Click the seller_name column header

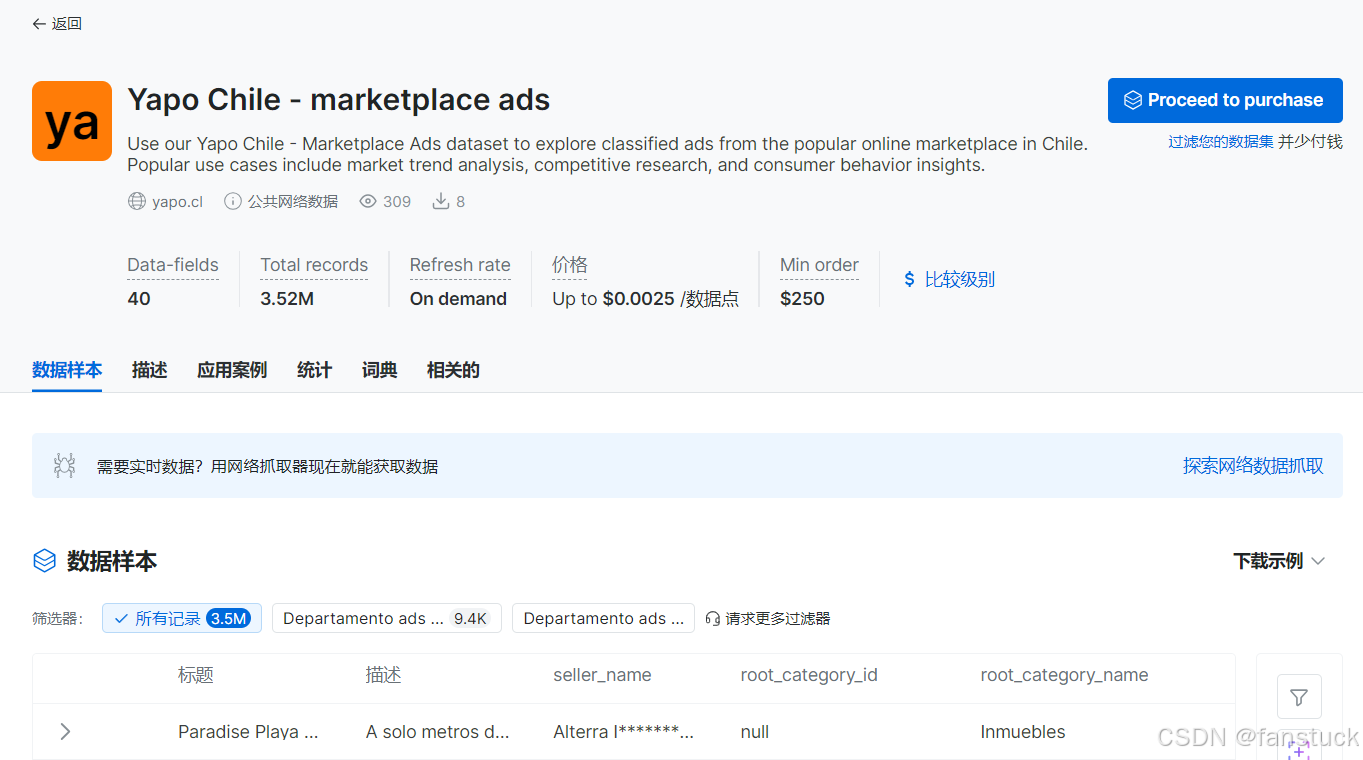point(602,675)
